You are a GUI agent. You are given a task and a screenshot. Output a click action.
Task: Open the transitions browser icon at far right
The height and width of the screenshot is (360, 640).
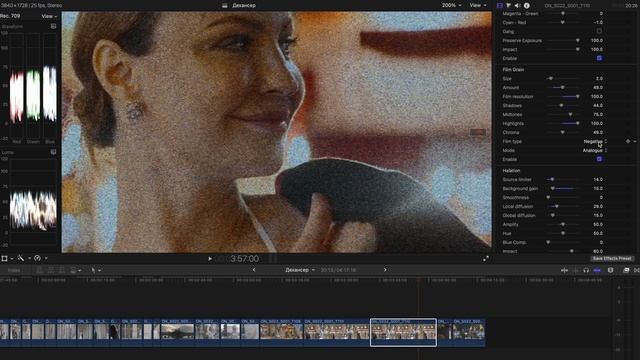point(637,270)
